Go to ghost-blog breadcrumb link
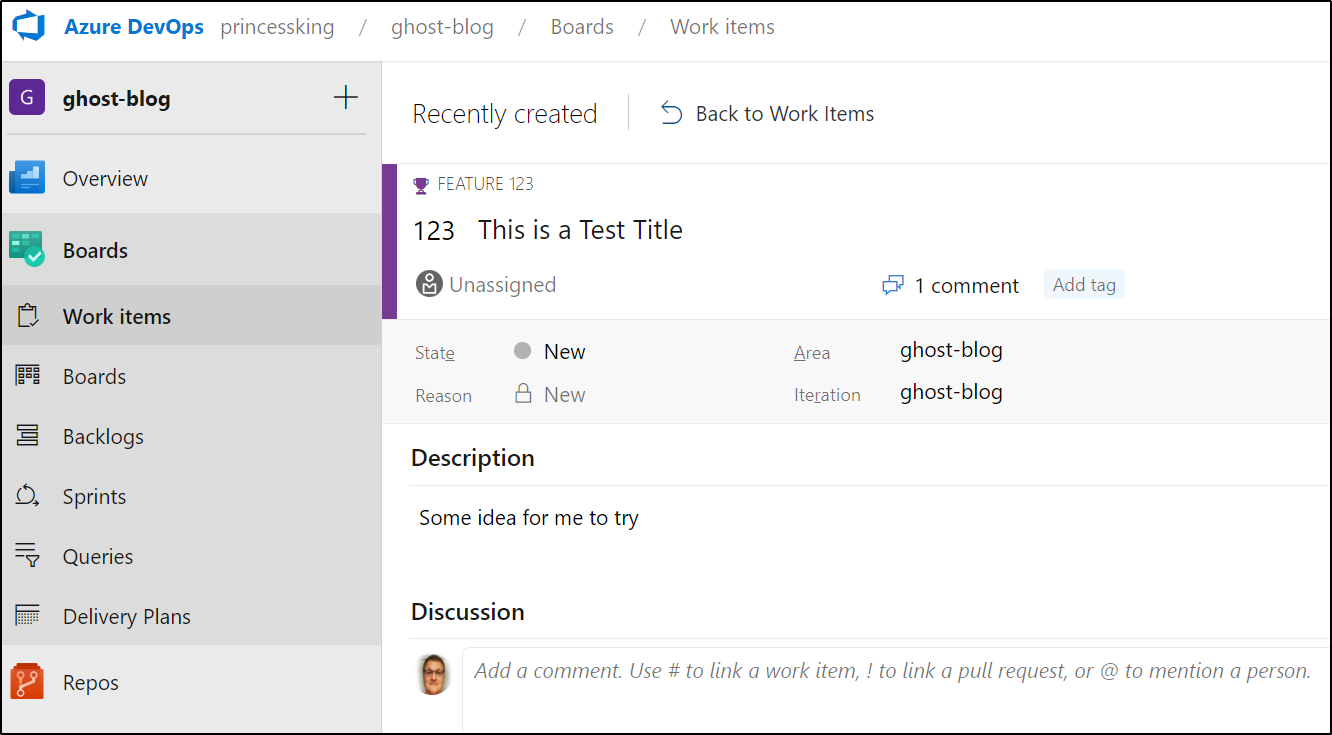Image resolution: width=1332 pixels, height=735 pixels. point(442,27)
